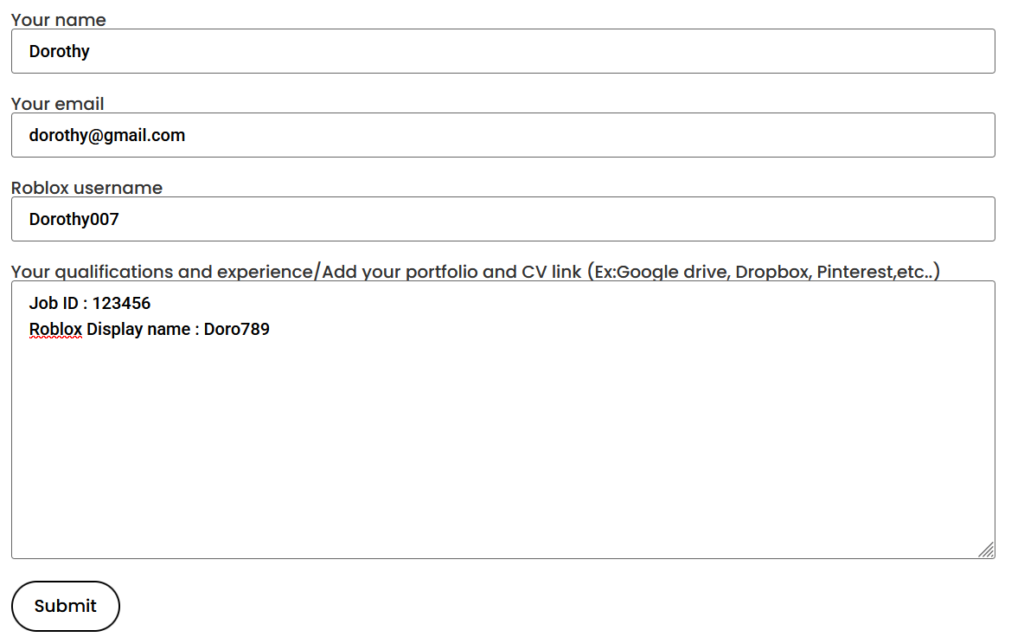The height and width of the screenshot is (637, 1024).
Task: Click empty area of qualifications textarea
Action: 503,451
